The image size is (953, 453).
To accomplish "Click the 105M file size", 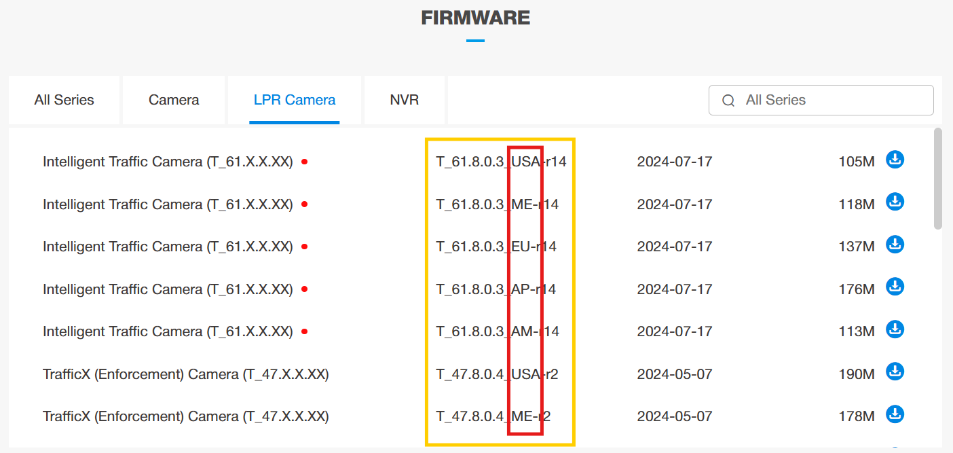I will [x=856, y=162].
